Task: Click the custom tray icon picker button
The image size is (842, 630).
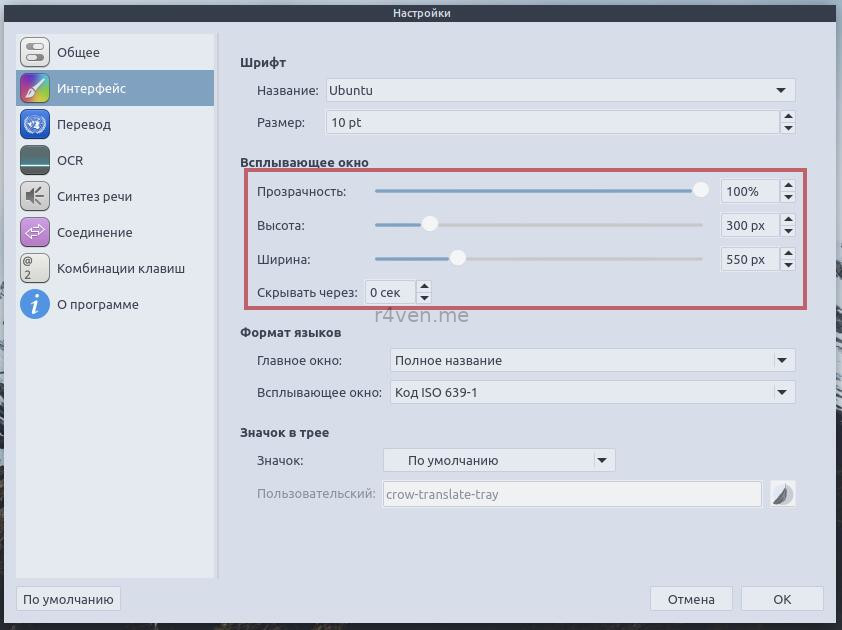Action: 782,494
